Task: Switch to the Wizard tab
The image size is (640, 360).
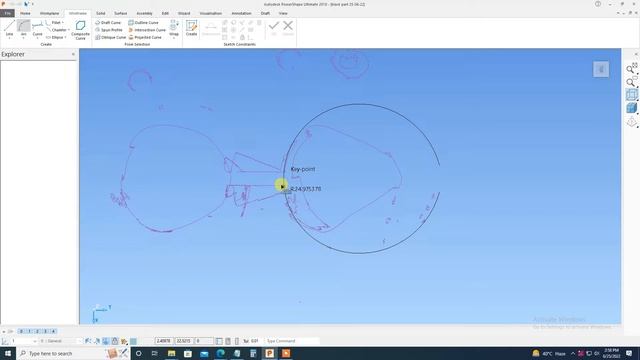Action: (x=184, y=13)
